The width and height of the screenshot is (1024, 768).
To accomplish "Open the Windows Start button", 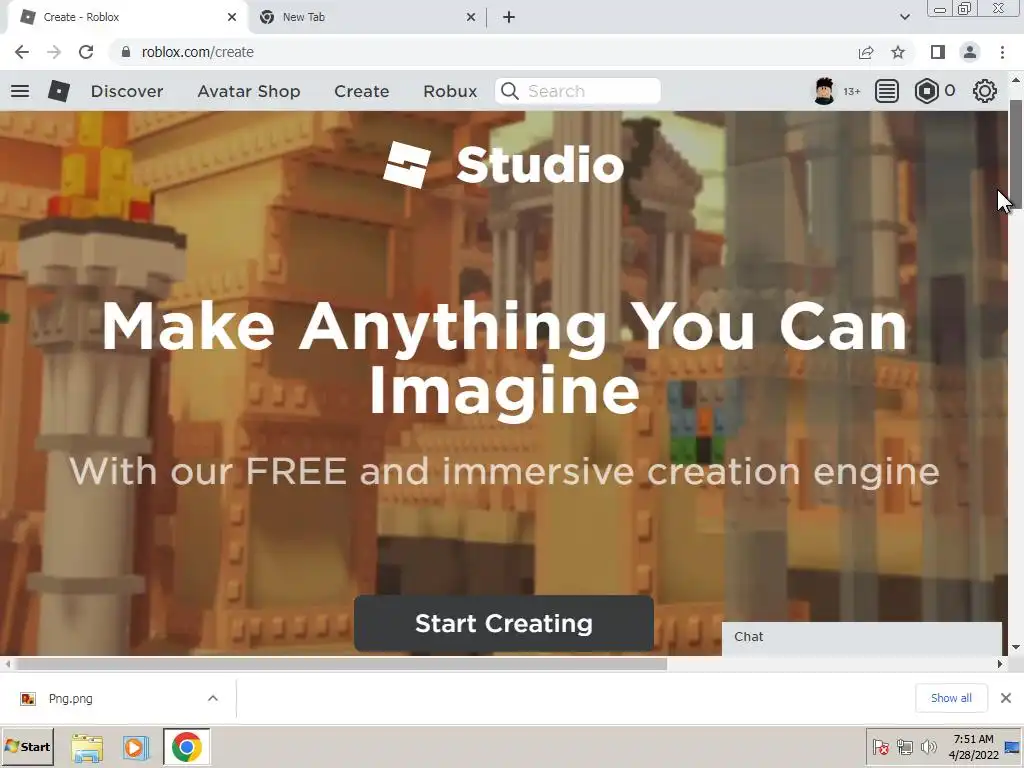I will [27, 746].
